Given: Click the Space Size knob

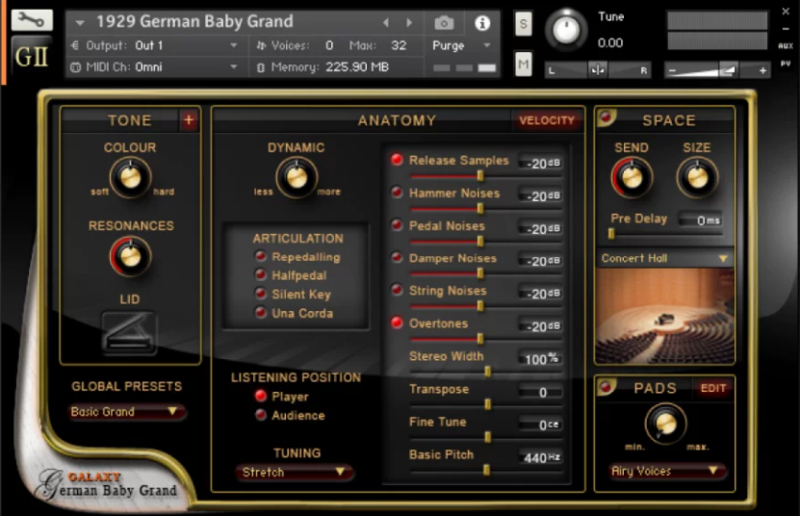Looking at the screenshot, I should click(697, 178).
